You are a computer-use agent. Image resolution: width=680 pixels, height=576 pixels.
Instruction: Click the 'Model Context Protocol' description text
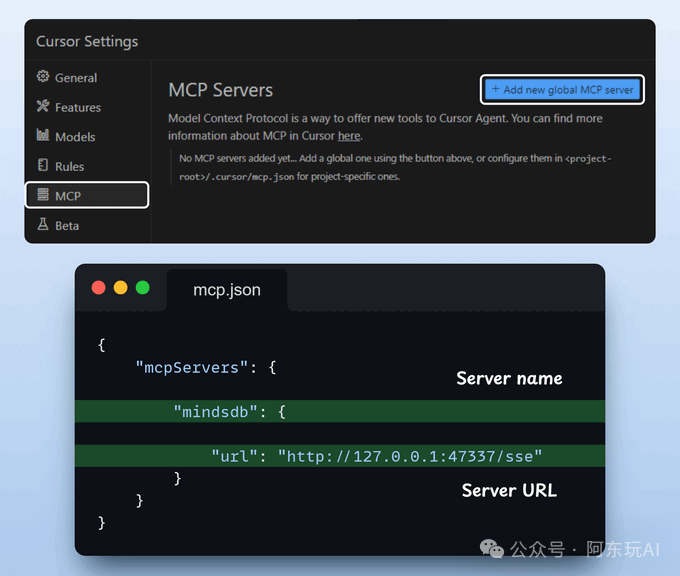pyautogui.click(x=385, y=127)
